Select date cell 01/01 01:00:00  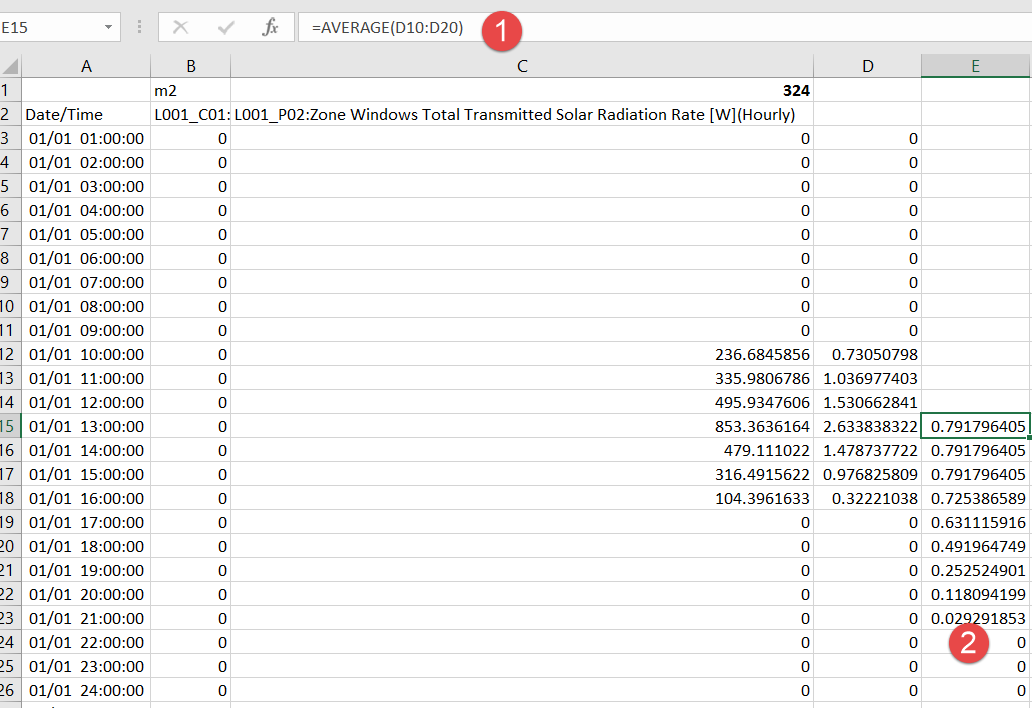(86, 138)
